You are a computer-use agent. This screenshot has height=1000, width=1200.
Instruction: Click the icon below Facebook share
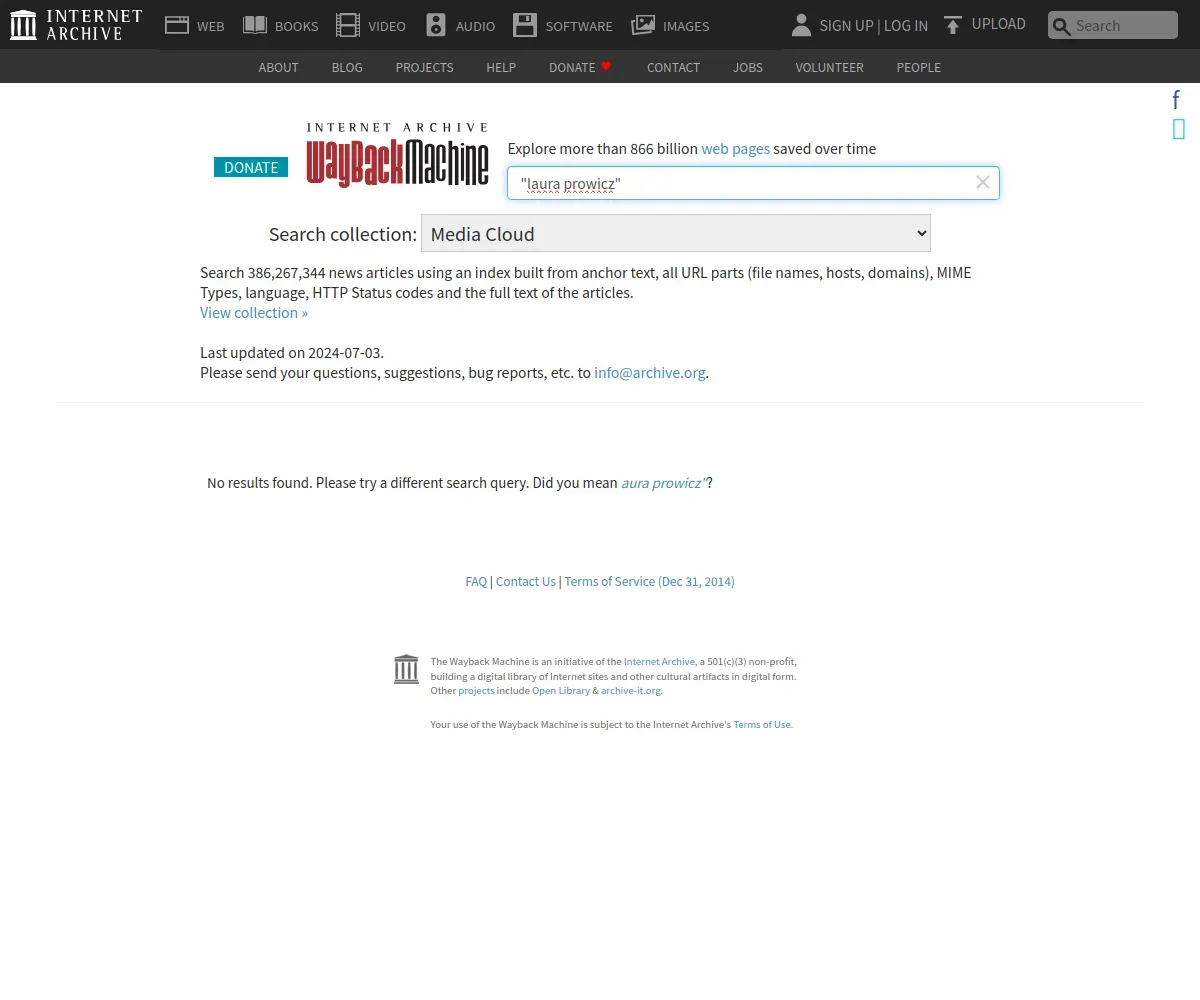point(1179,128)
